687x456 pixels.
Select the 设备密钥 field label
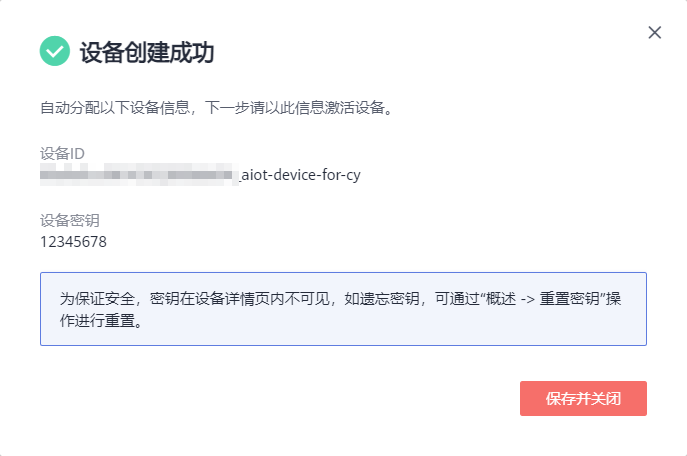coord(70,221)
